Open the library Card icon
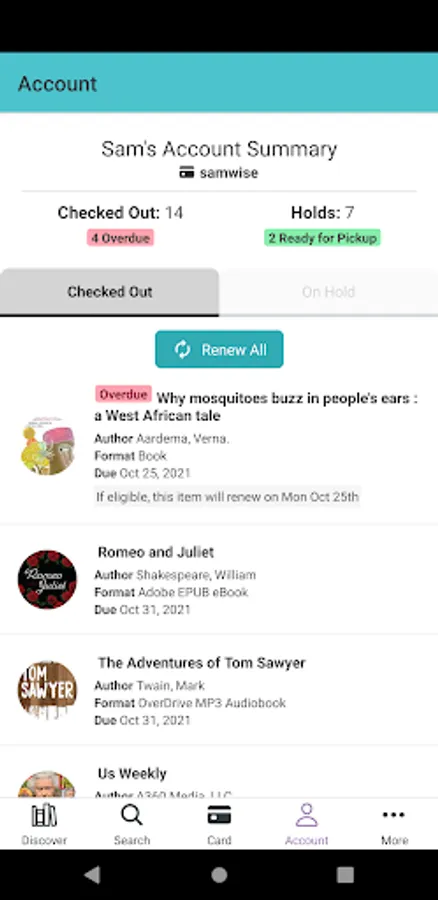438x900 pixels. (x=219, y=815)
